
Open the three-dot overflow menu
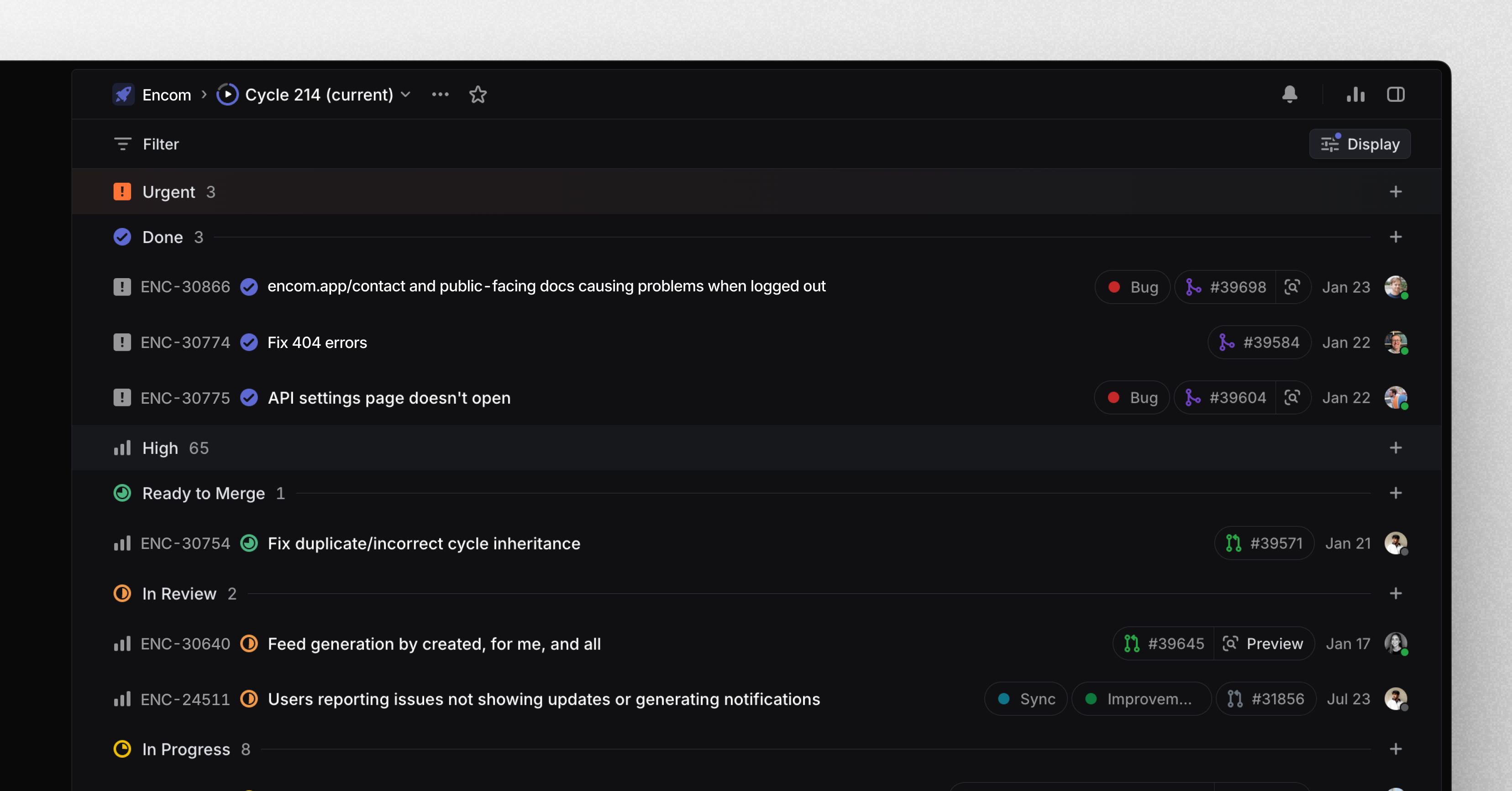(x=440, y=93)
